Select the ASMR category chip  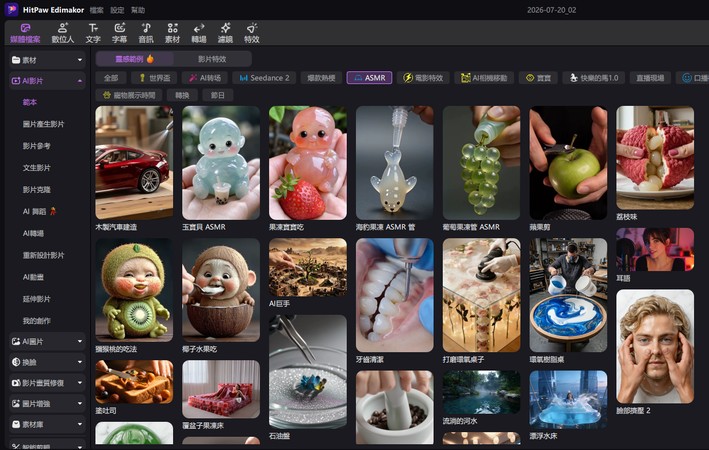(x=369, y=78)
